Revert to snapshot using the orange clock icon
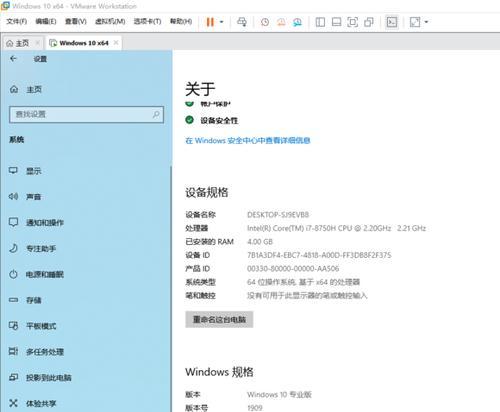 (281, 22)
